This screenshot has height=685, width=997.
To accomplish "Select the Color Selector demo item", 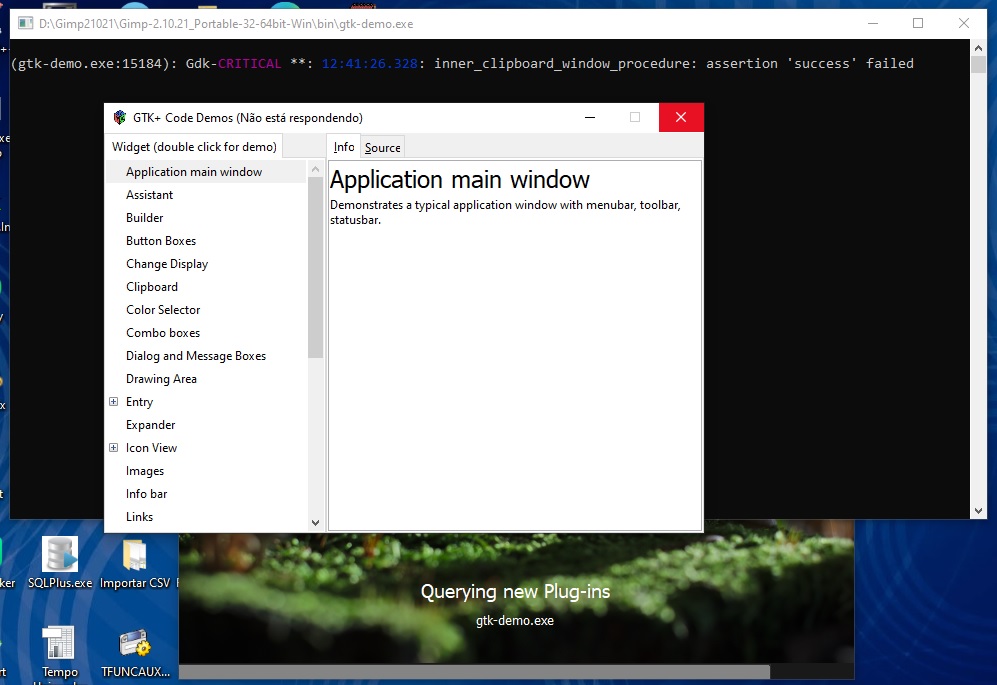I will (x=163, y=310).
